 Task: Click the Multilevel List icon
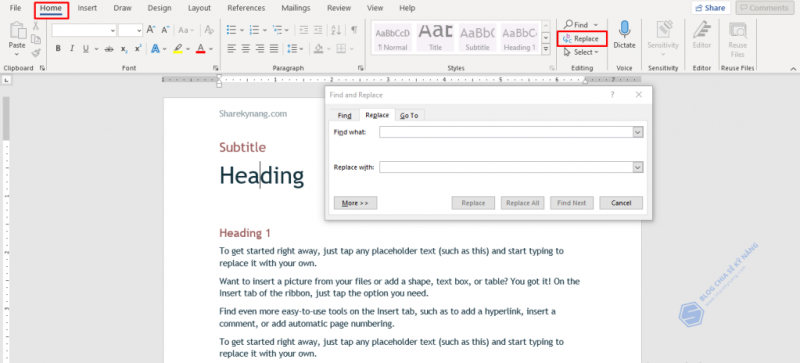pos(277,30)
